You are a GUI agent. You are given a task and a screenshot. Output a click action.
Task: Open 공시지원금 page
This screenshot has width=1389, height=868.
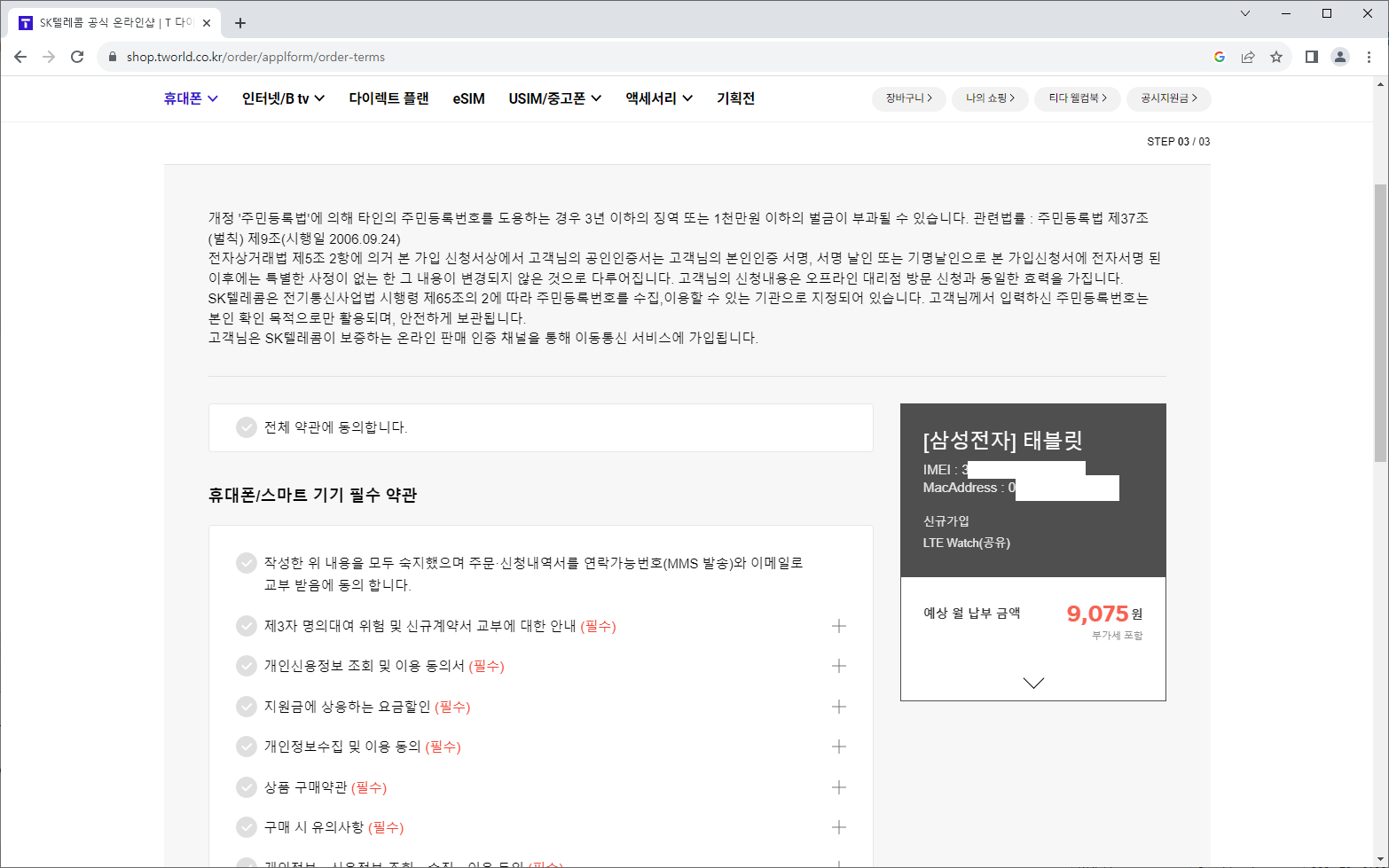[x=1169, y=98]
